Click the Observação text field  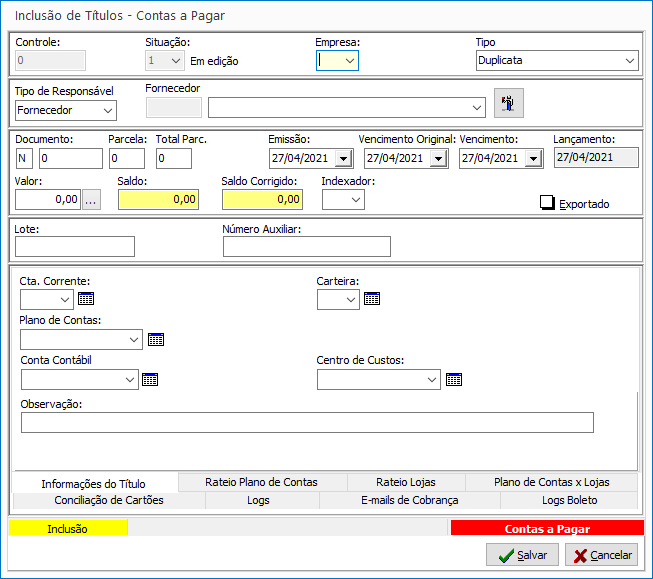click(307, 422)
